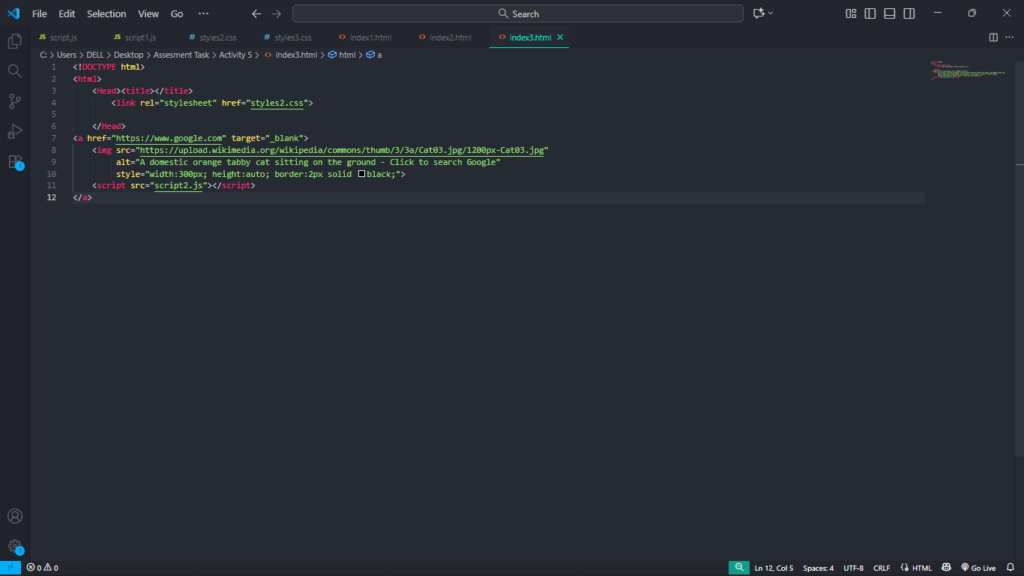Open the Extensions view
Image resolution: width=1024 pixels, height=576 pixels.
tap(15, 161)
